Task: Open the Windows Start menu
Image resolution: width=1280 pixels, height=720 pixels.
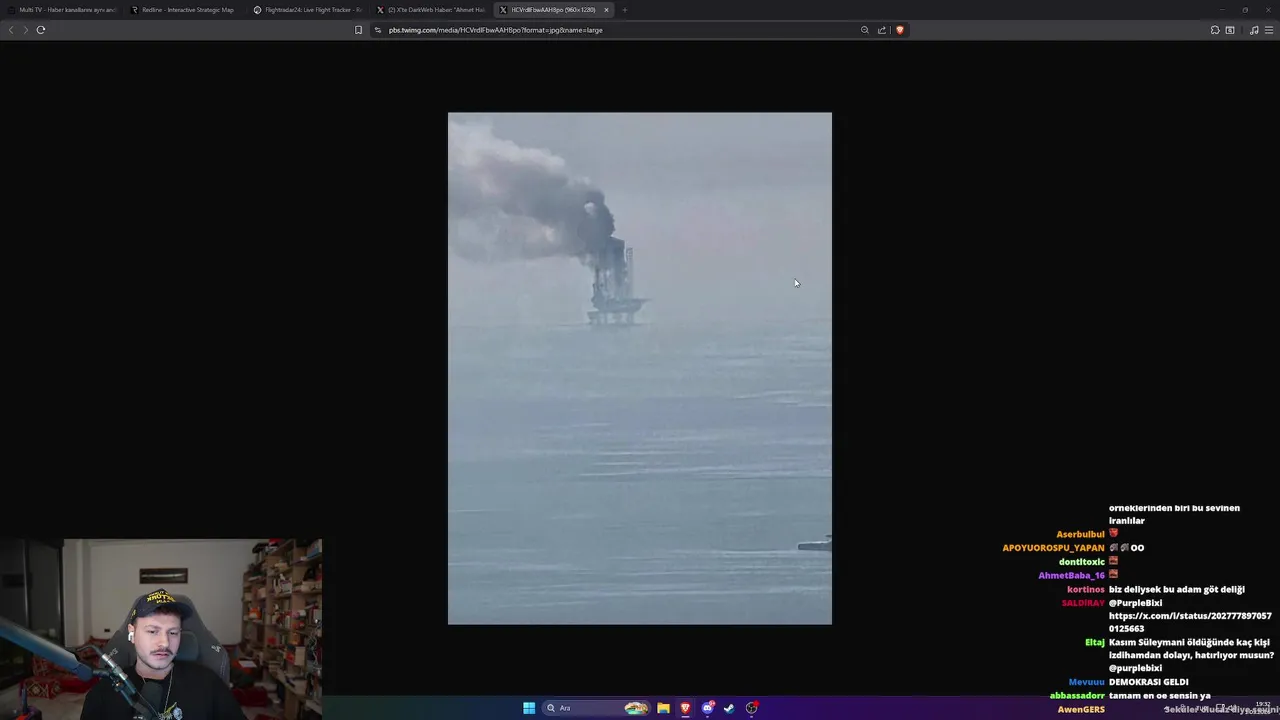Action: 529,708
